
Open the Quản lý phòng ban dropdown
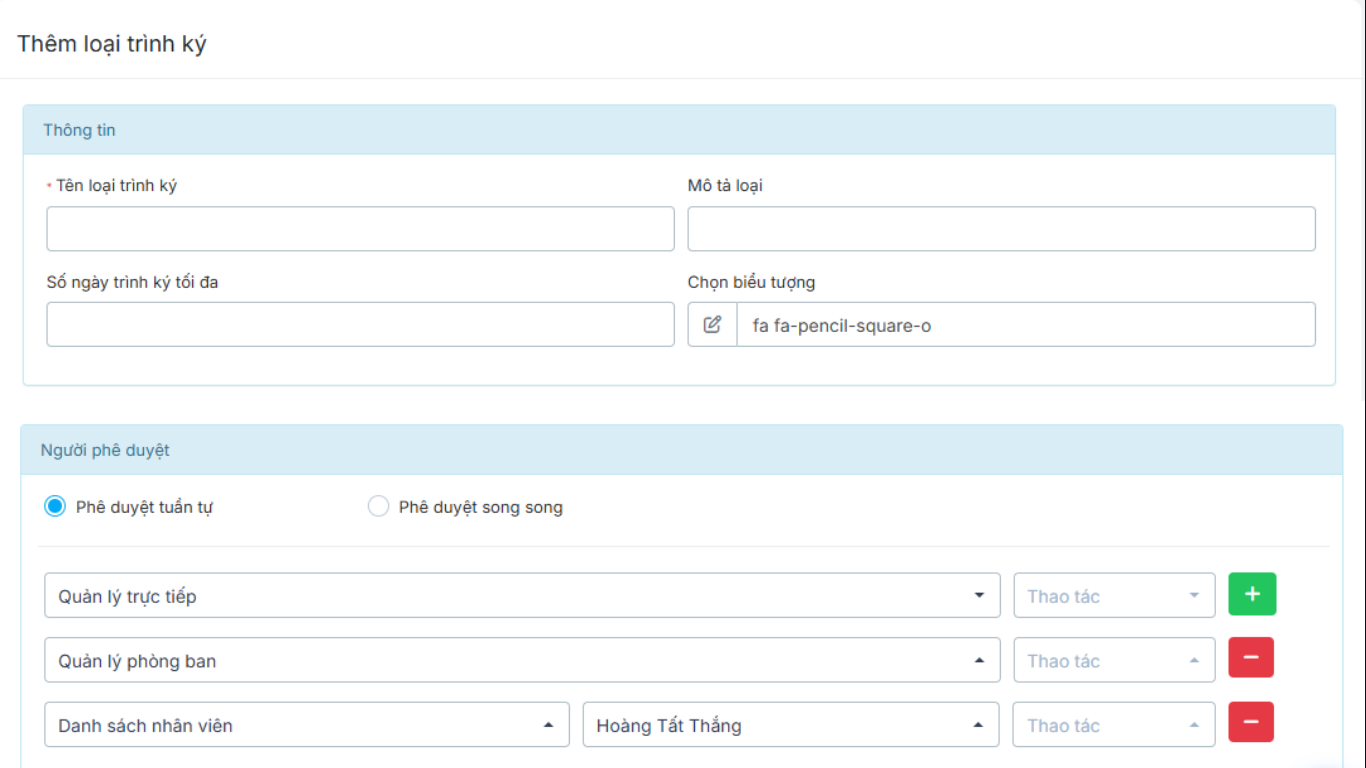522,661
